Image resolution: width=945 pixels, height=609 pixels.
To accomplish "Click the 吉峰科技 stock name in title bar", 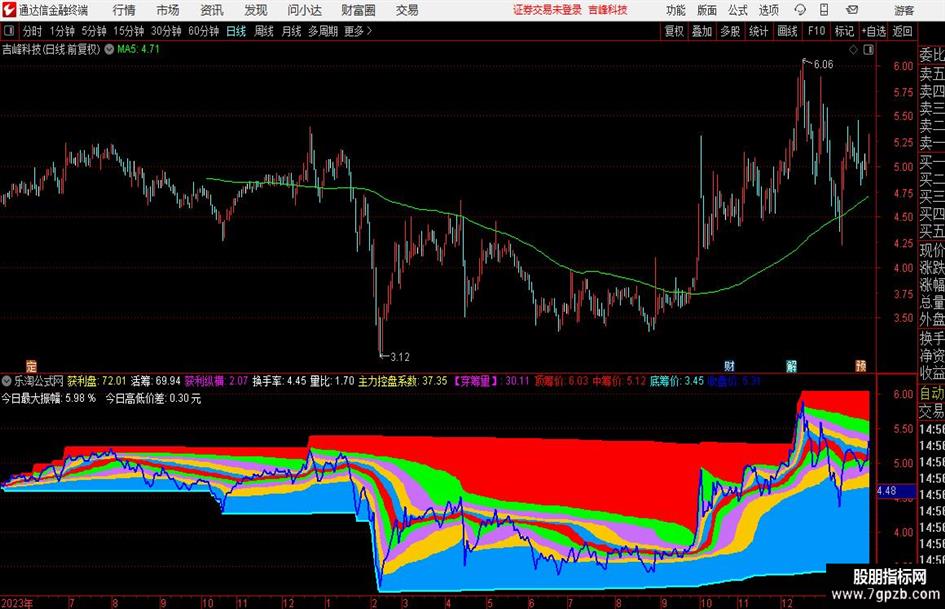I will click(608, 10).
